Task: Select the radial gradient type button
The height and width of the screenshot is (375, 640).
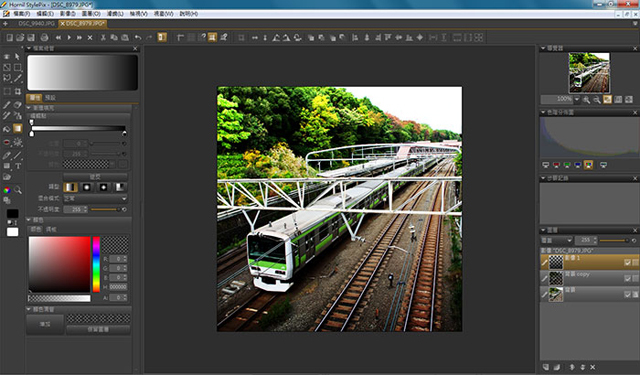Action: pyautogui.click(x=87, y=187)
